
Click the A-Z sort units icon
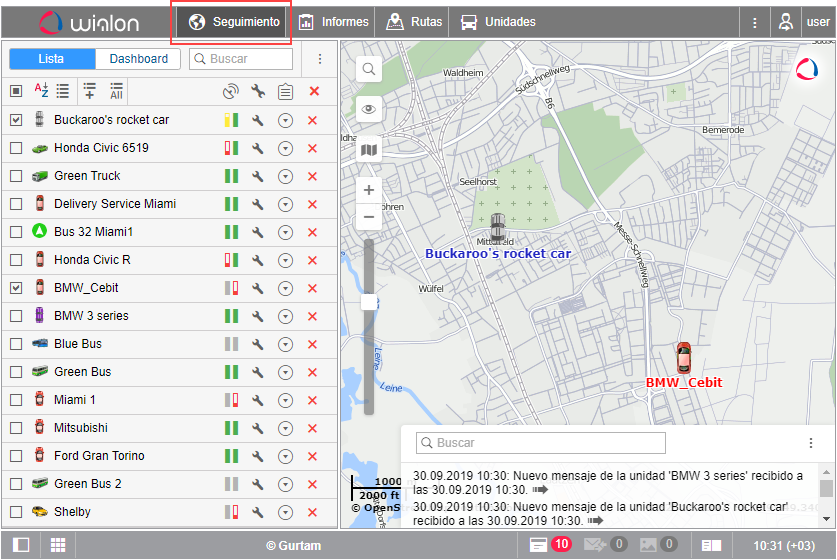point(41,91)
